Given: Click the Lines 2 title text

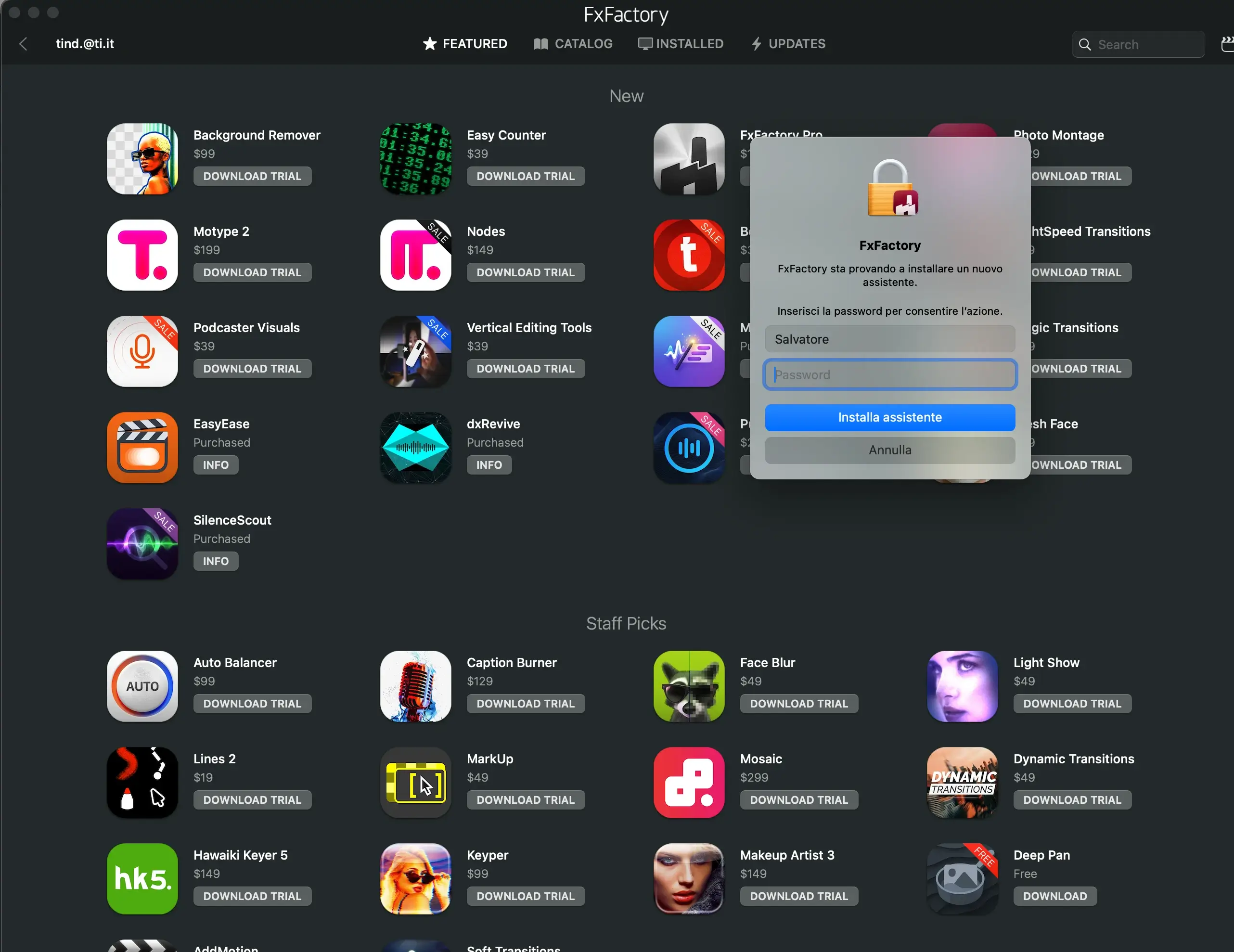Looking at the screenshot, I should point(215,759).
